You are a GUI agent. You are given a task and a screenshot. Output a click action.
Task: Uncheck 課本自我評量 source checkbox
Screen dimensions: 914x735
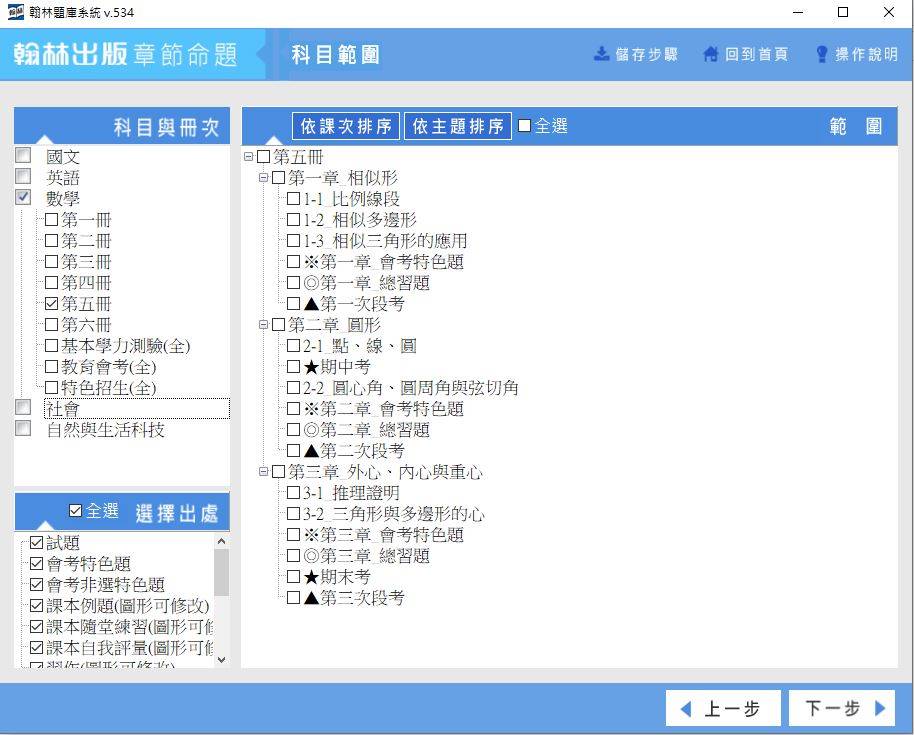[x=37, y=648]
